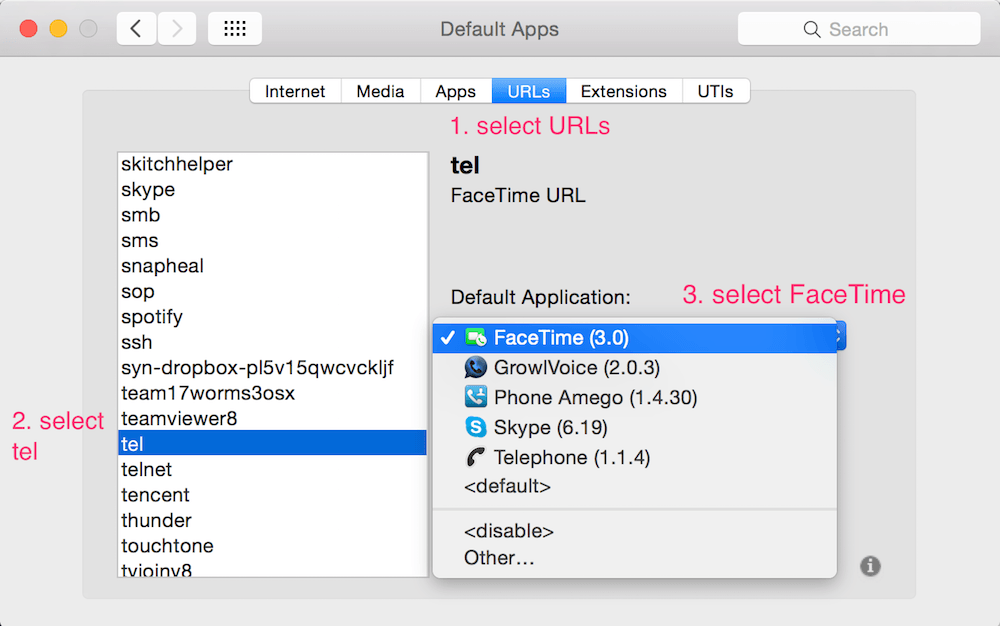1000x626 pixels.
Task: Select the sop URL scheme
Action: click(273, 292)
